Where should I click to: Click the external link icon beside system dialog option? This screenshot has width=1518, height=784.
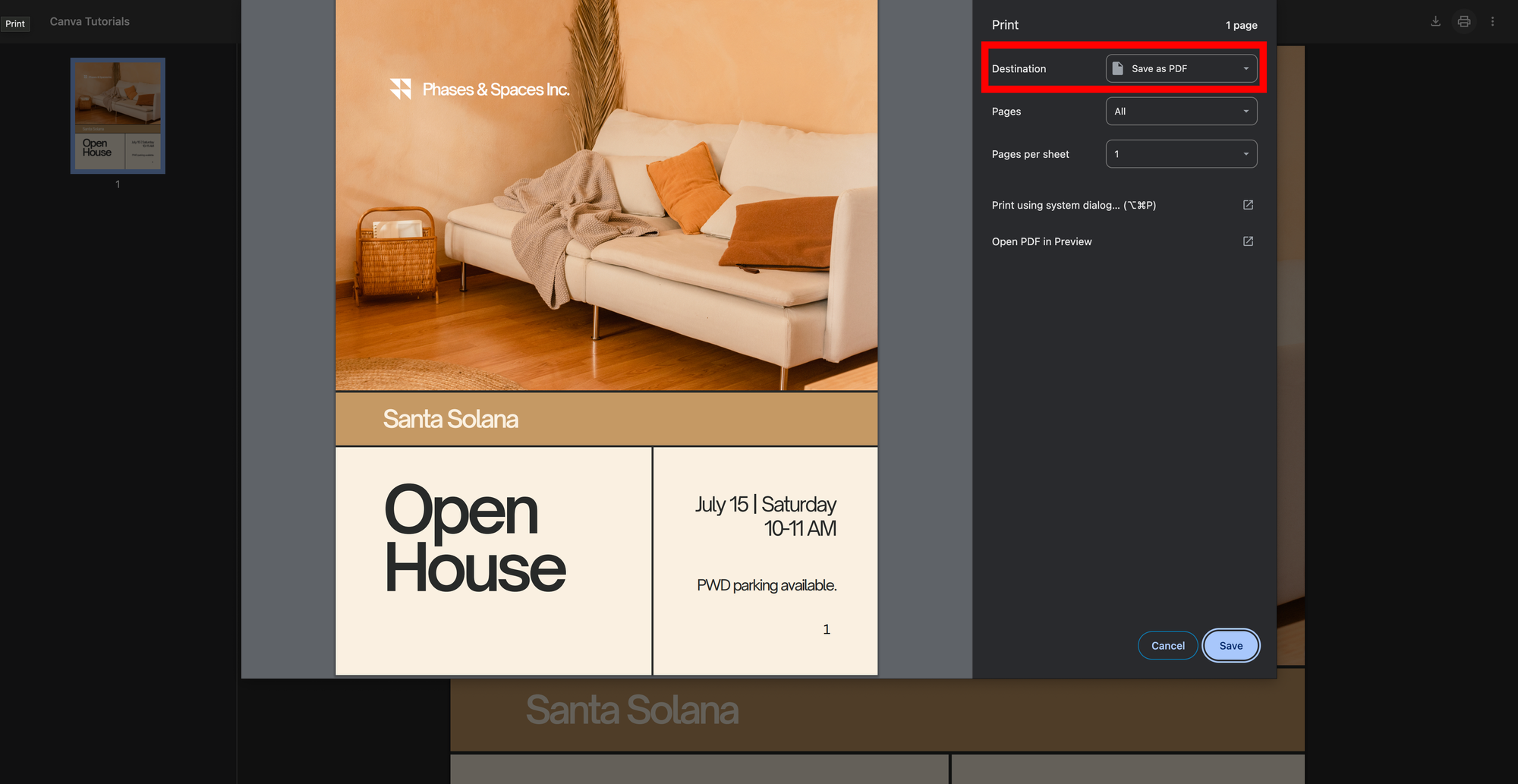coord(1248,205)
